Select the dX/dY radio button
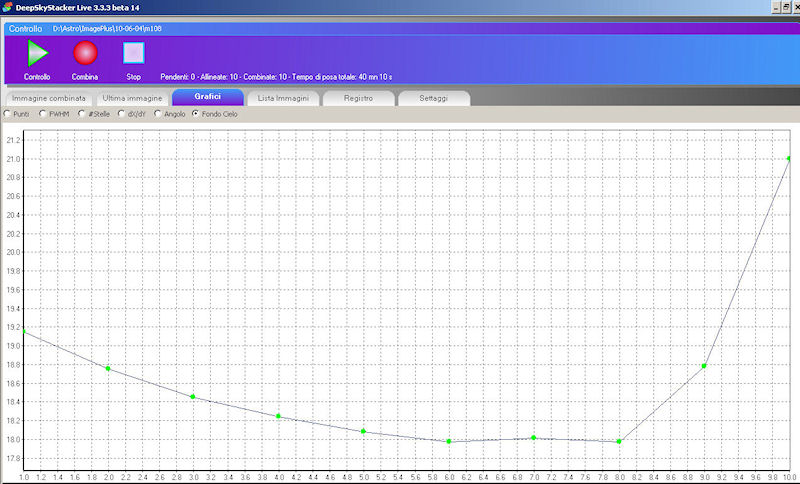800x484 pixels. (x=121, y=114)
